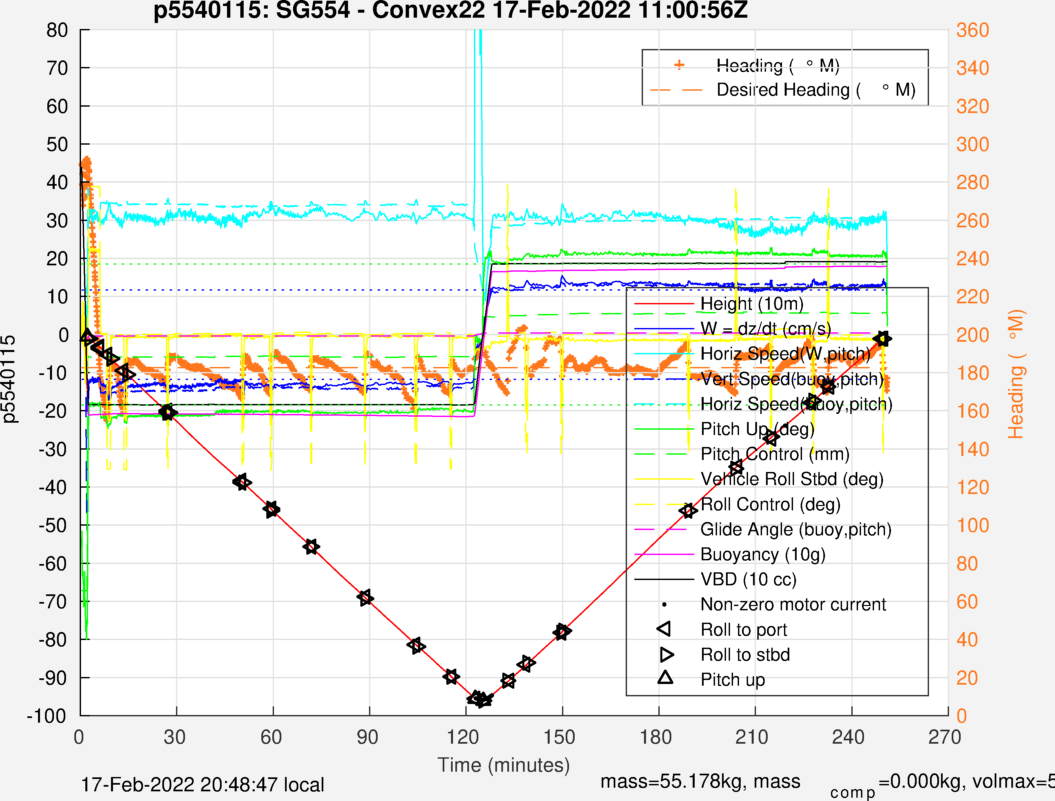Select the black VBD (10 cc) legend line sample
Viewport: 1055px width, 801px height.
pyautogui.click(x=664, y=579)
